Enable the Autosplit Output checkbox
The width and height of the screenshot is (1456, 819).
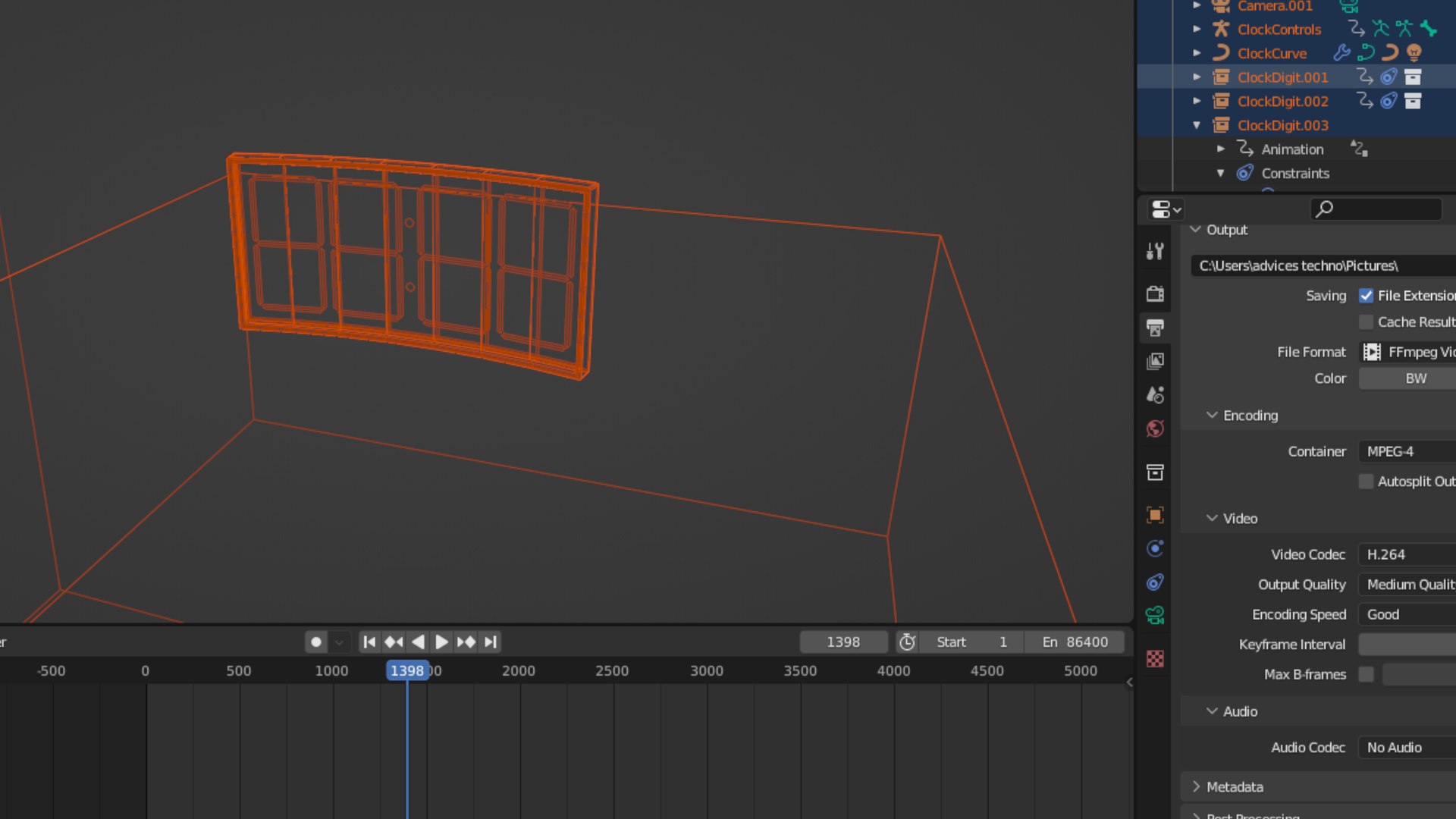coord(1367,482)
